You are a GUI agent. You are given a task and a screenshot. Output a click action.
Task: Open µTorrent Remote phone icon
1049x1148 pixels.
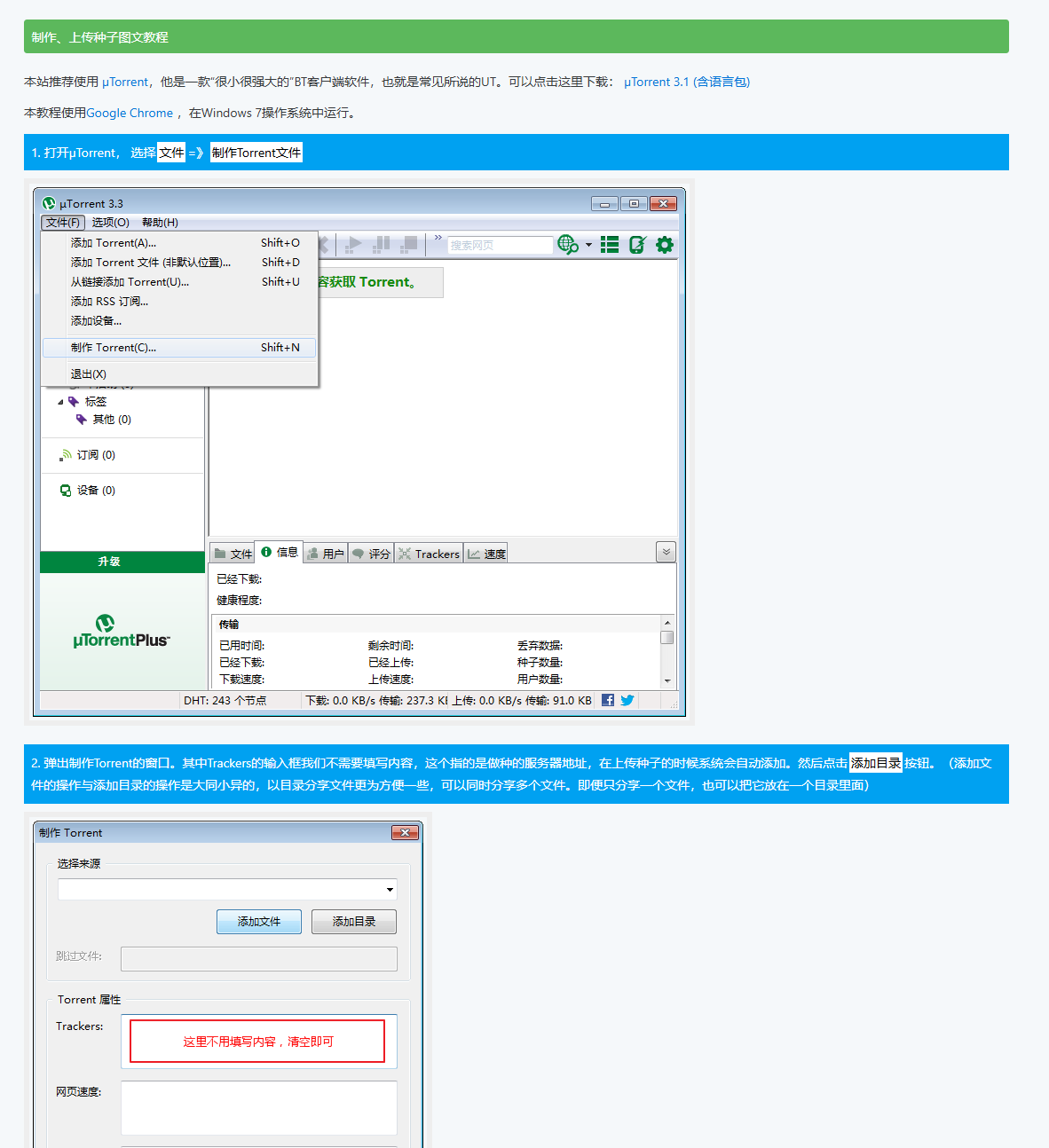(x=637, y=244)
